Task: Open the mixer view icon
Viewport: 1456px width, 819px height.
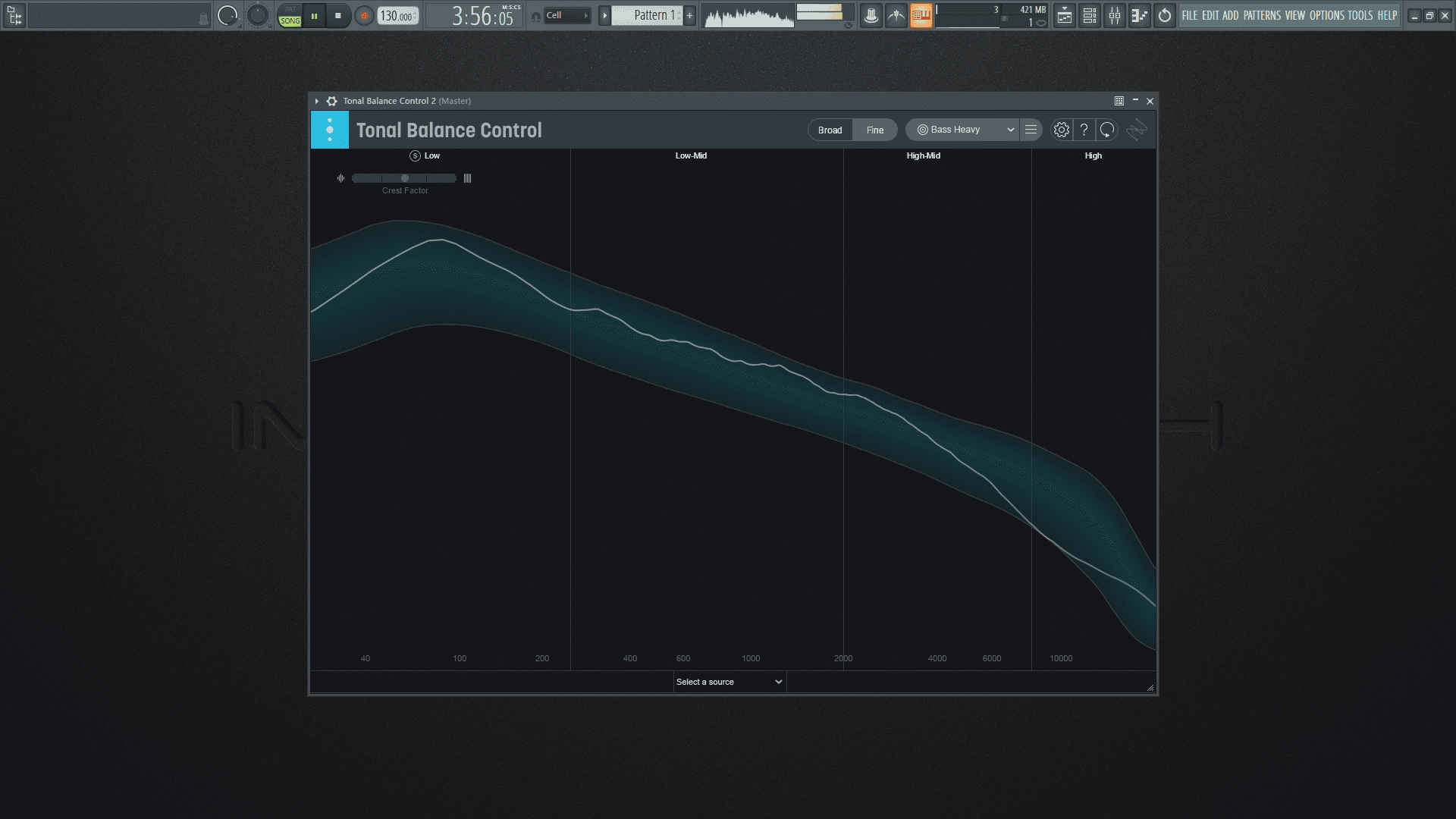Action: (x=1115, y=15)
